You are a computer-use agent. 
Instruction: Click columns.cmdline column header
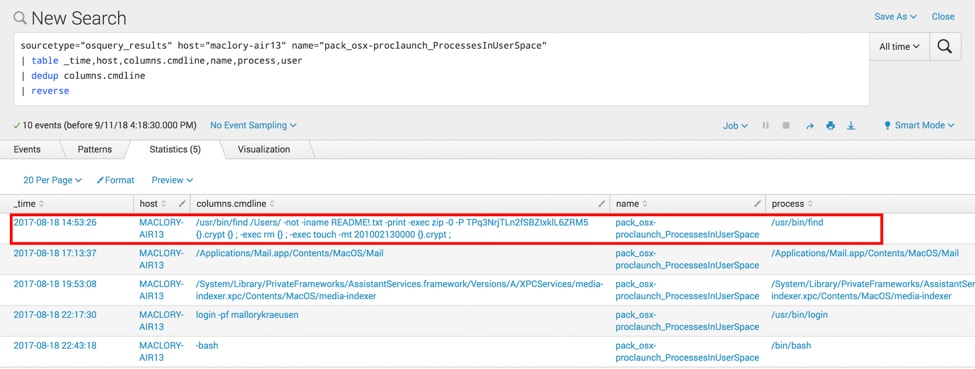(236, 203)
